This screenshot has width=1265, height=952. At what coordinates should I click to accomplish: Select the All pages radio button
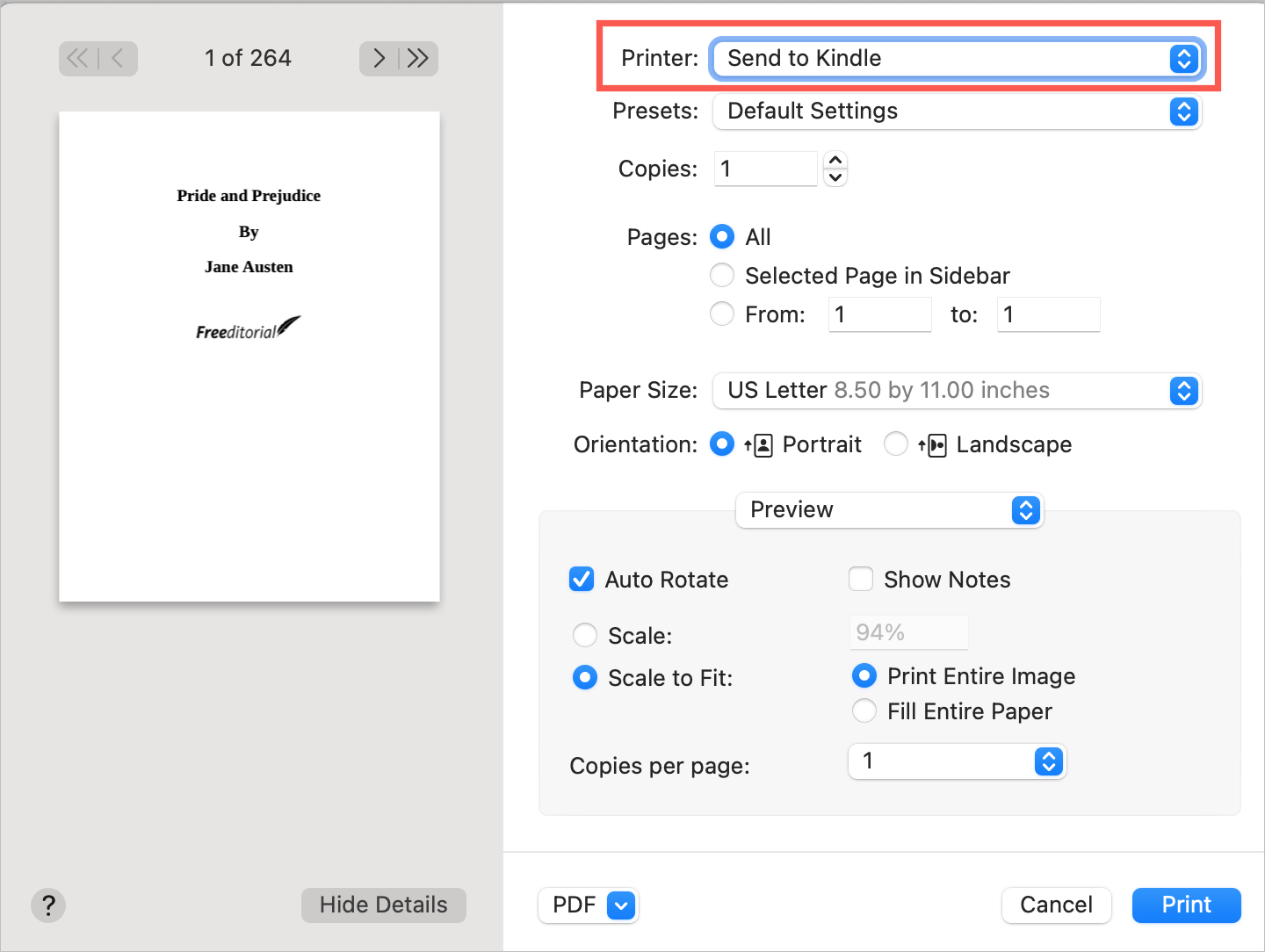click(x=722, y=237)
